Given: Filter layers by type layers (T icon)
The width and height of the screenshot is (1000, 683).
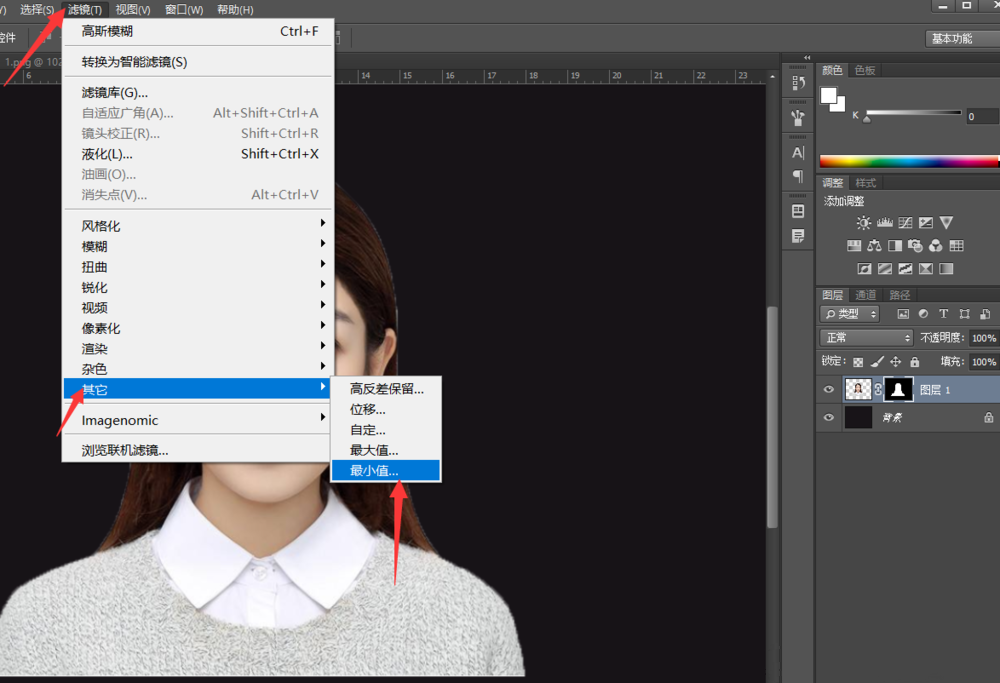Looking at the screenshot, I should [943, 314].
